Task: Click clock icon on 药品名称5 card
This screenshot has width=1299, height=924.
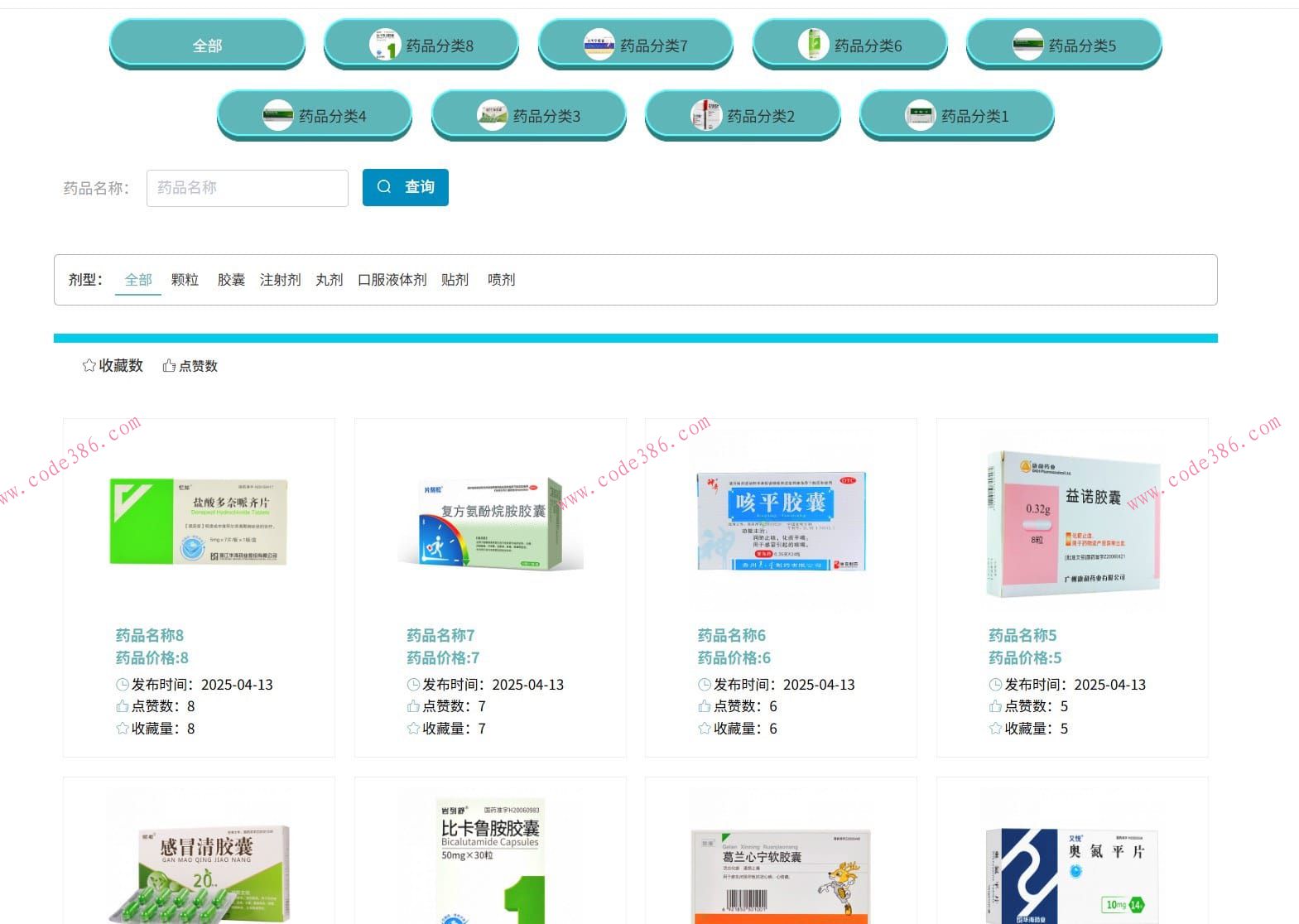Action: pos(995,685)
